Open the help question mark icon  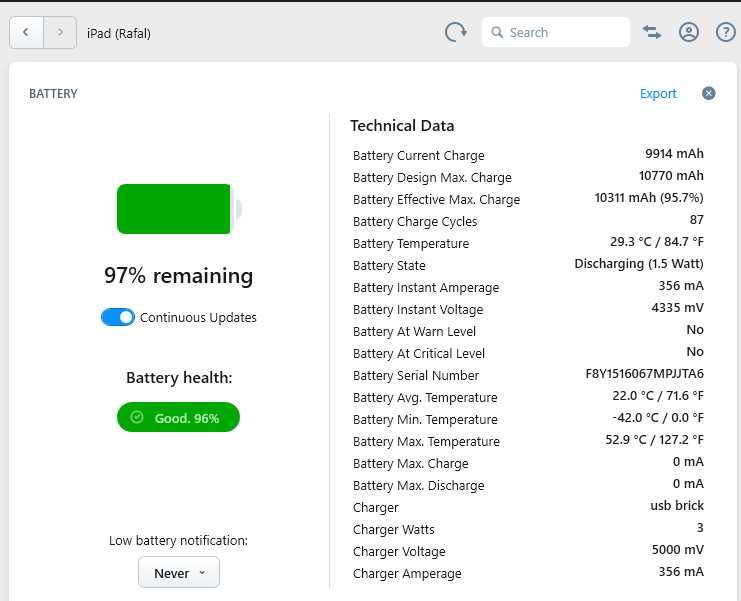[726, 32]
